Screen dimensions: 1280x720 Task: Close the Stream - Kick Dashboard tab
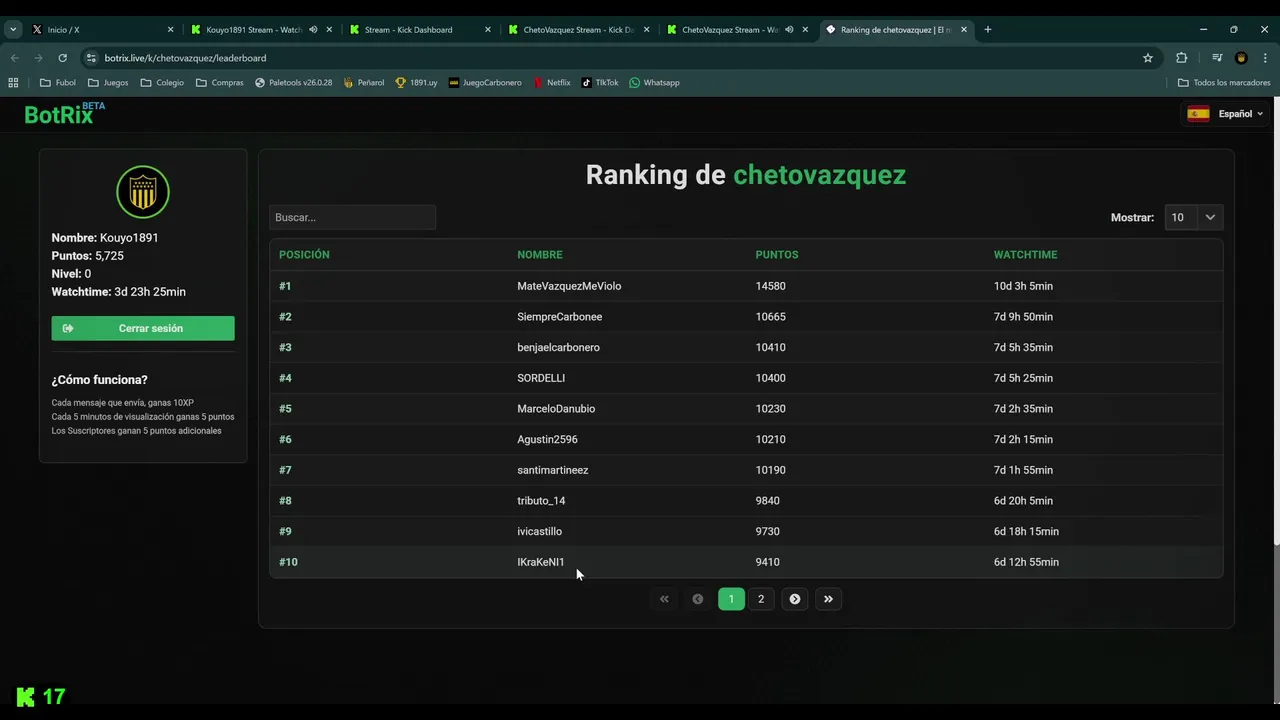[488, 30]
